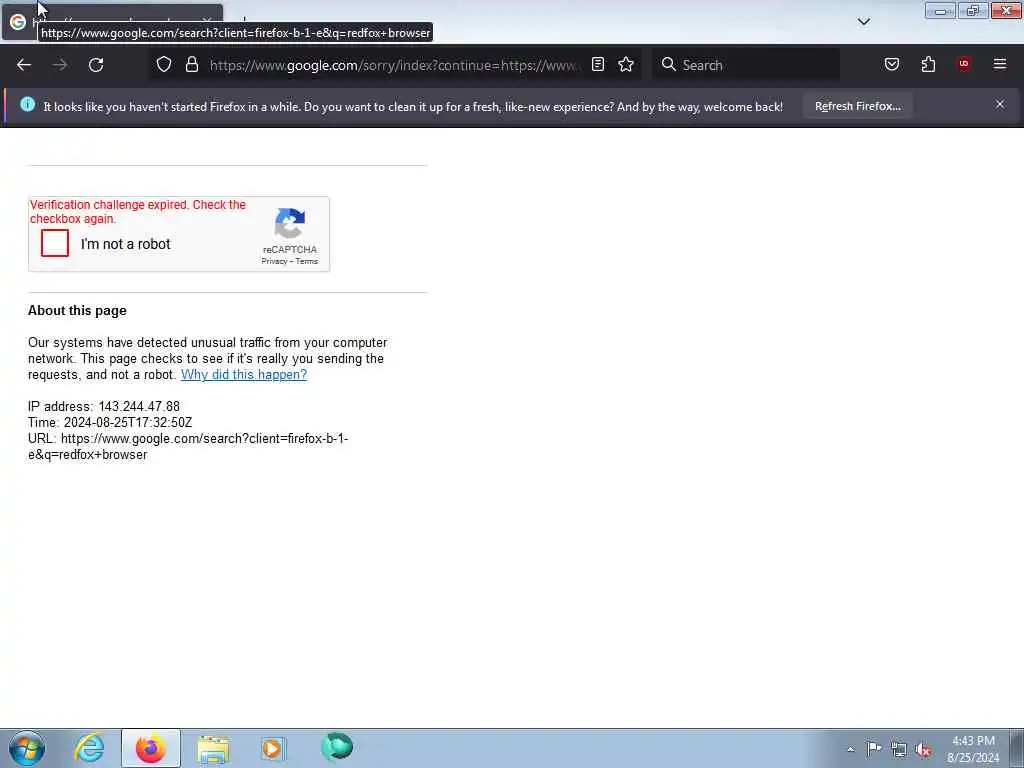Open the green round taskbar application
Viewport: 1024px width, 768px height.
coord(337,747)
